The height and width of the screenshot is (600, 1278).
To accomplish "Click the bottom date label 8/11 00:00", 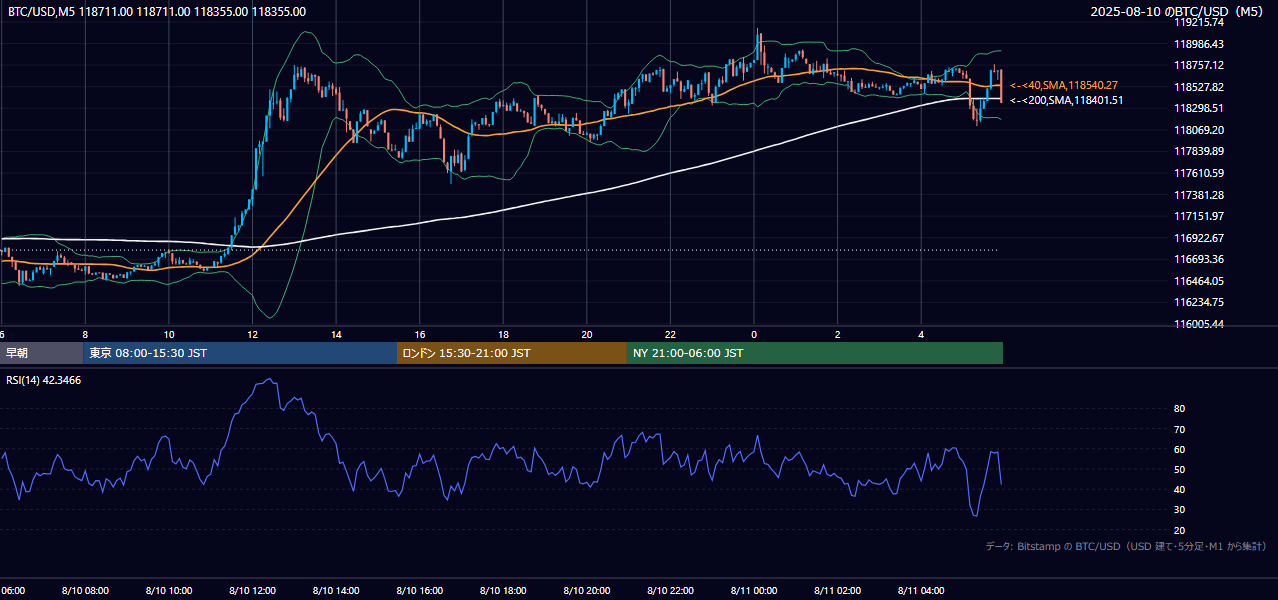I will pos(753,591).
